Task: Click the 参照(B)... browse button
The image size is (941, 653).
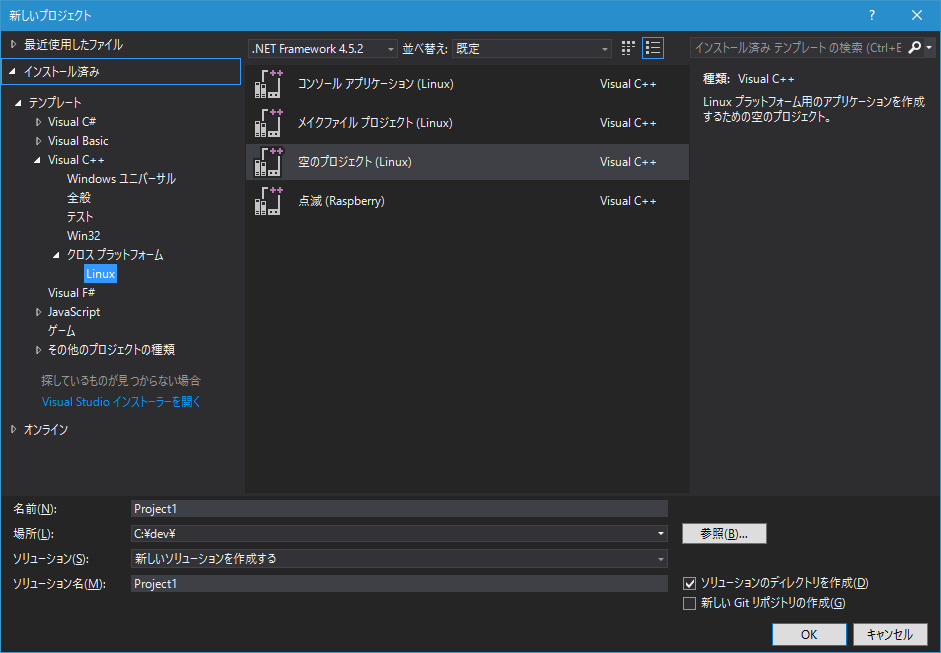Action: (724, 534)
